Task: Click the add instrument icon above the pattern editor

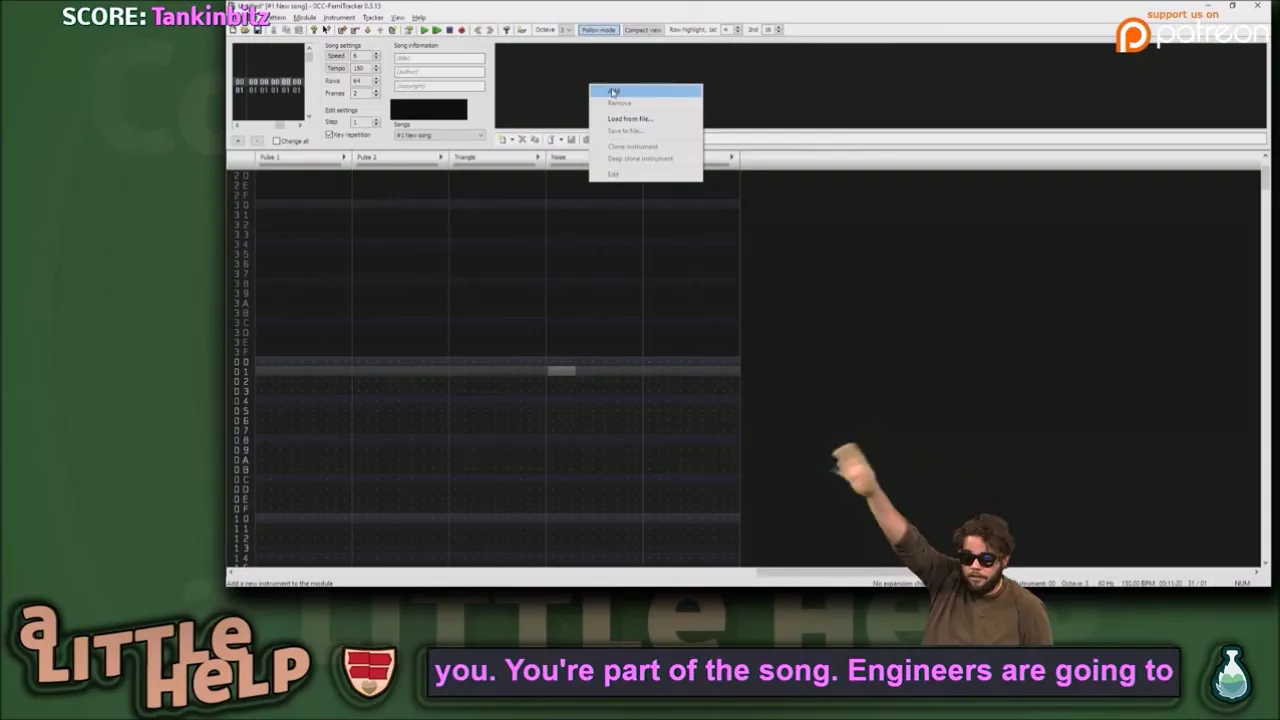Action: [503, 140]
